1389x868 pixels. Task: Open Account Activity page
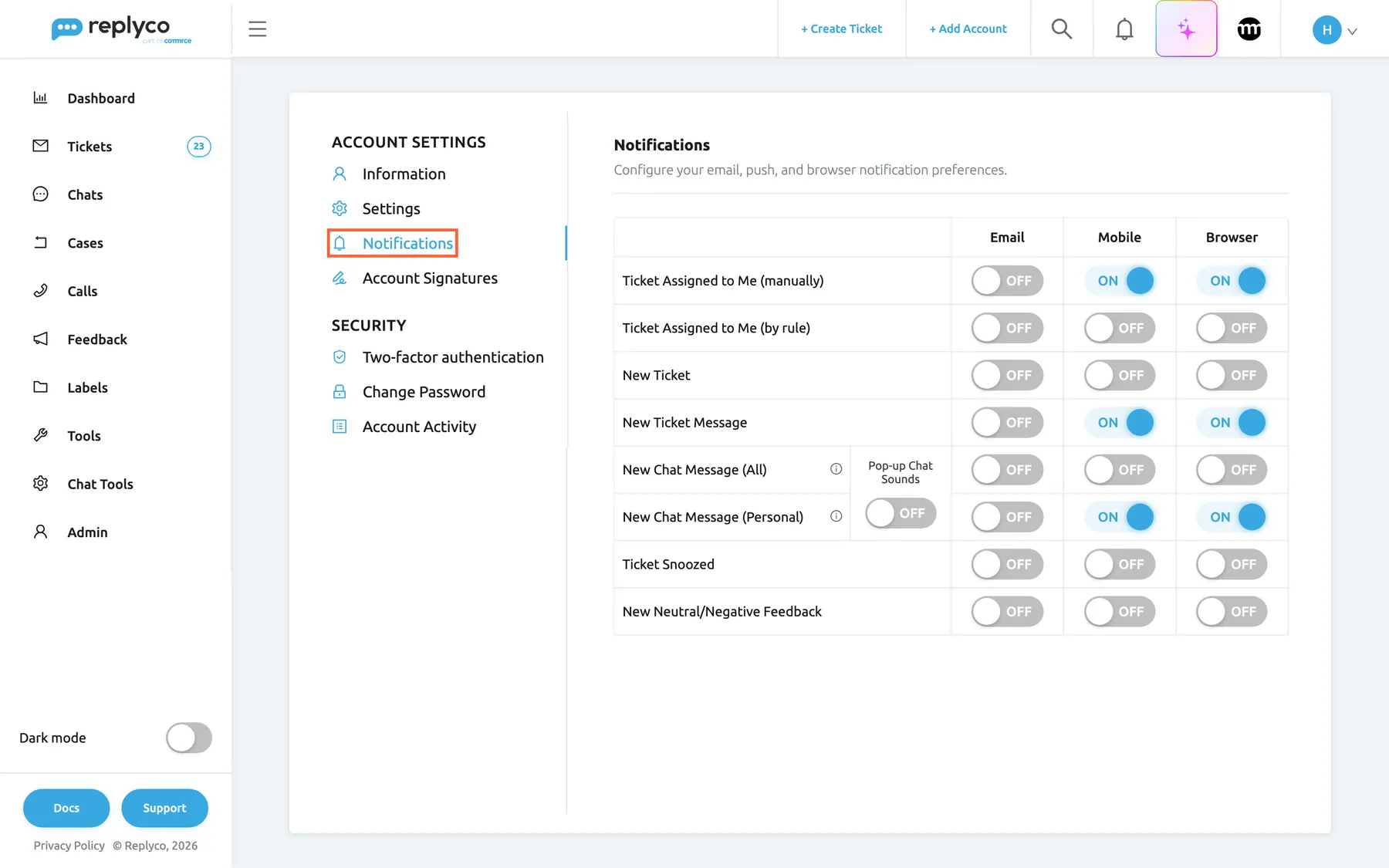click(x=404, y=427)
